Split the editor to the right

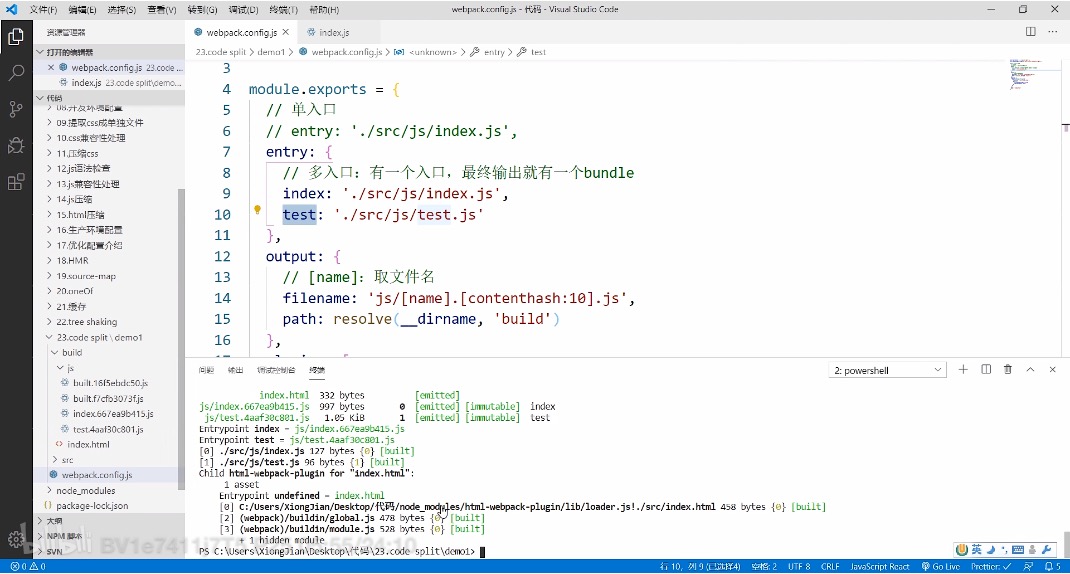(x=1030, y=32)
